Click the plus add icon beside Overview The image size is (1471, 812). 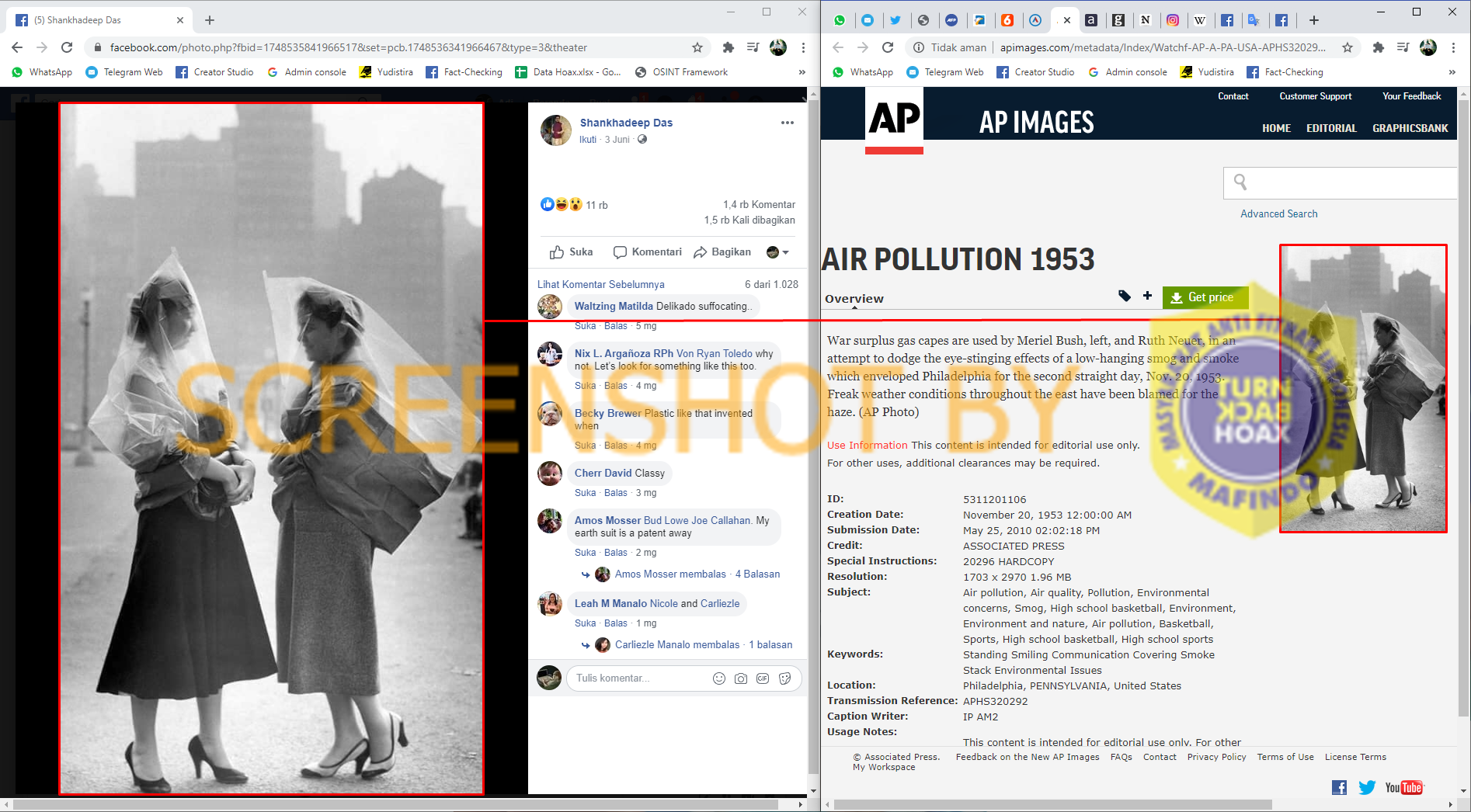(1147, 296)
